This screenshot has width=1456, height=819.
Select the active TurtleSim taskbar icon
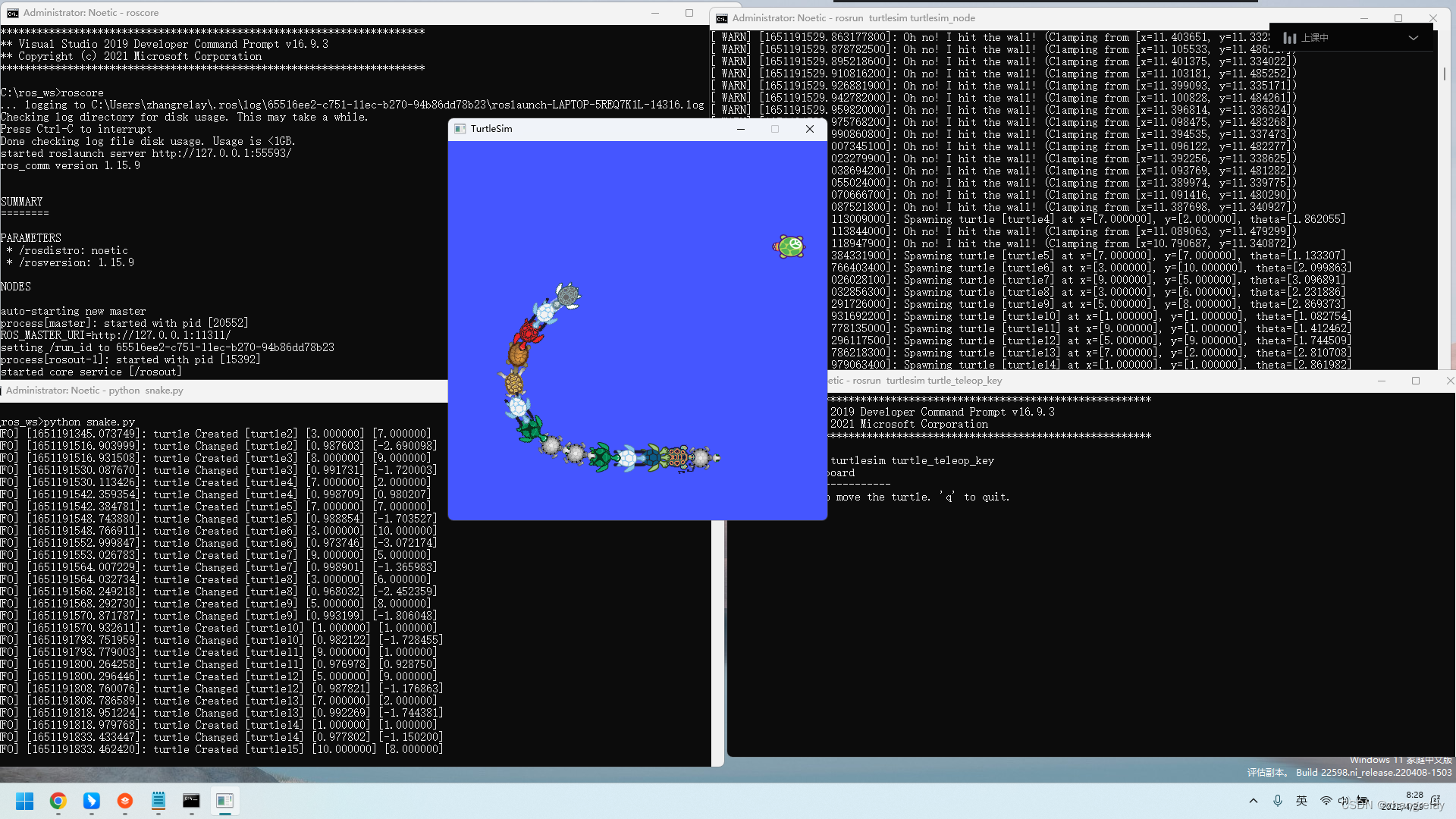[x=224, y=801]
